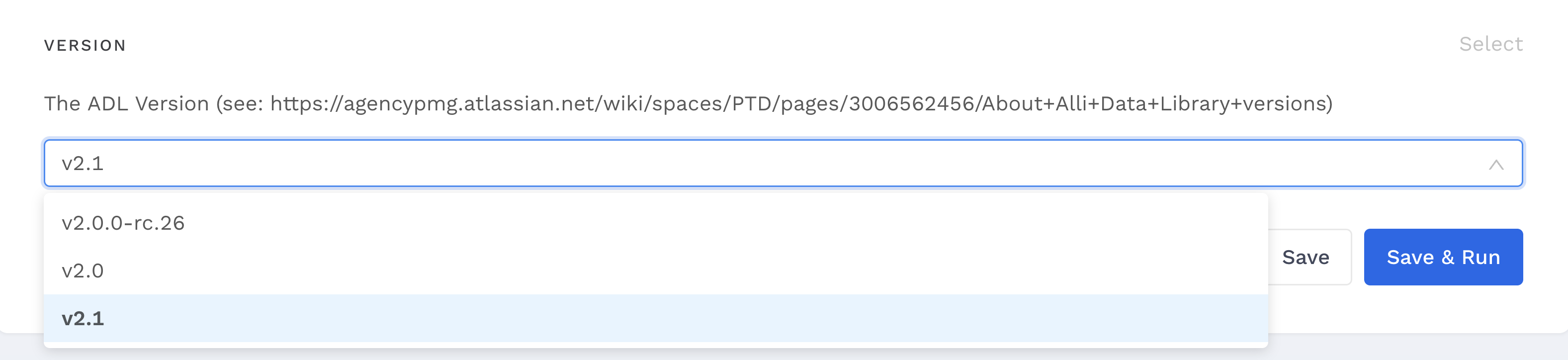The height and width of the screenshot is (360, 1568).
Task: Pick the v2.0 version option
Action: (656, 270)
